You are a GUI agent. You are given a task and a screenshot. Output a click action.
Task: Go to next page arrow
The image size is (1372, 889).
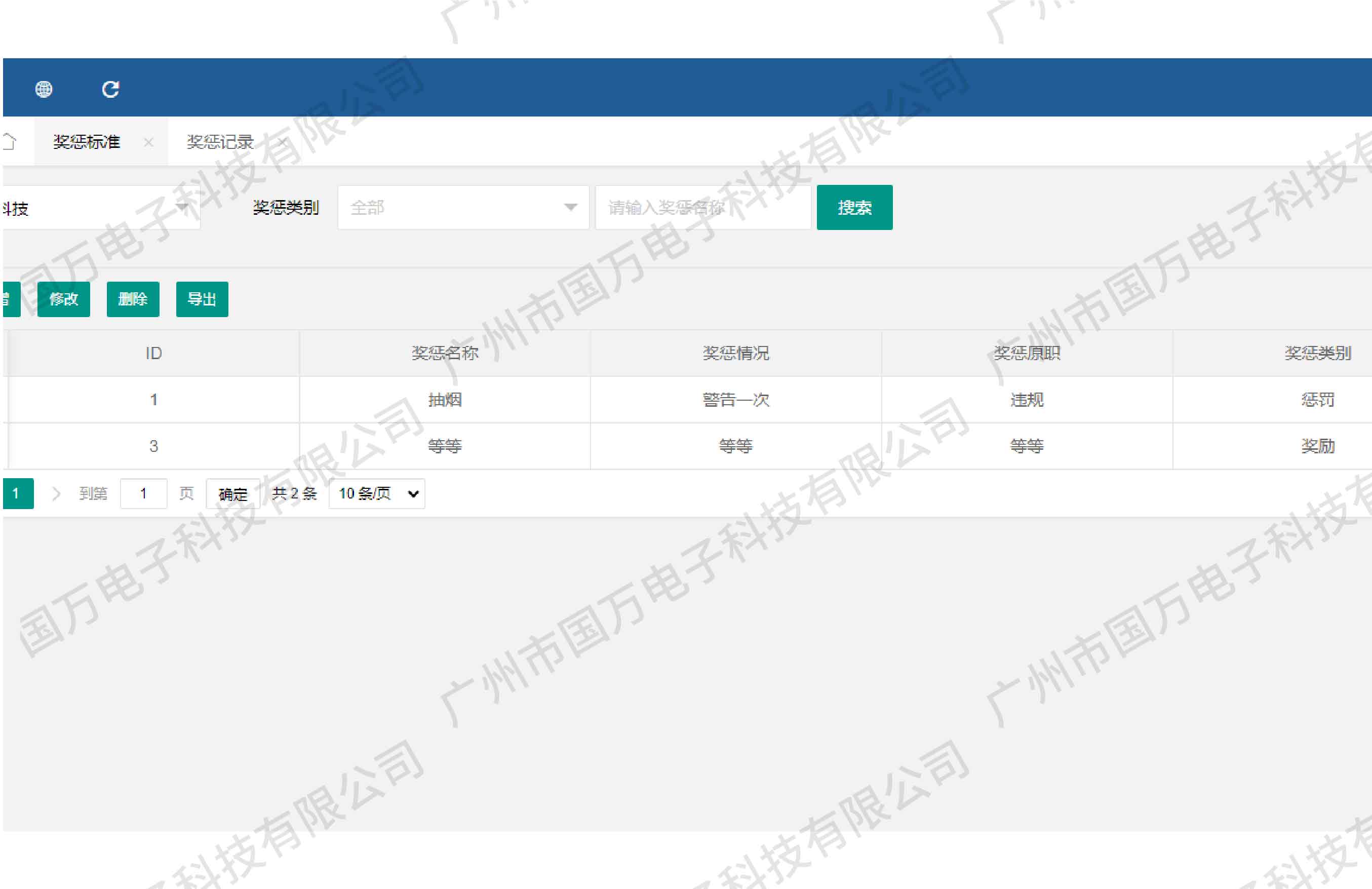tap(56, 493)
